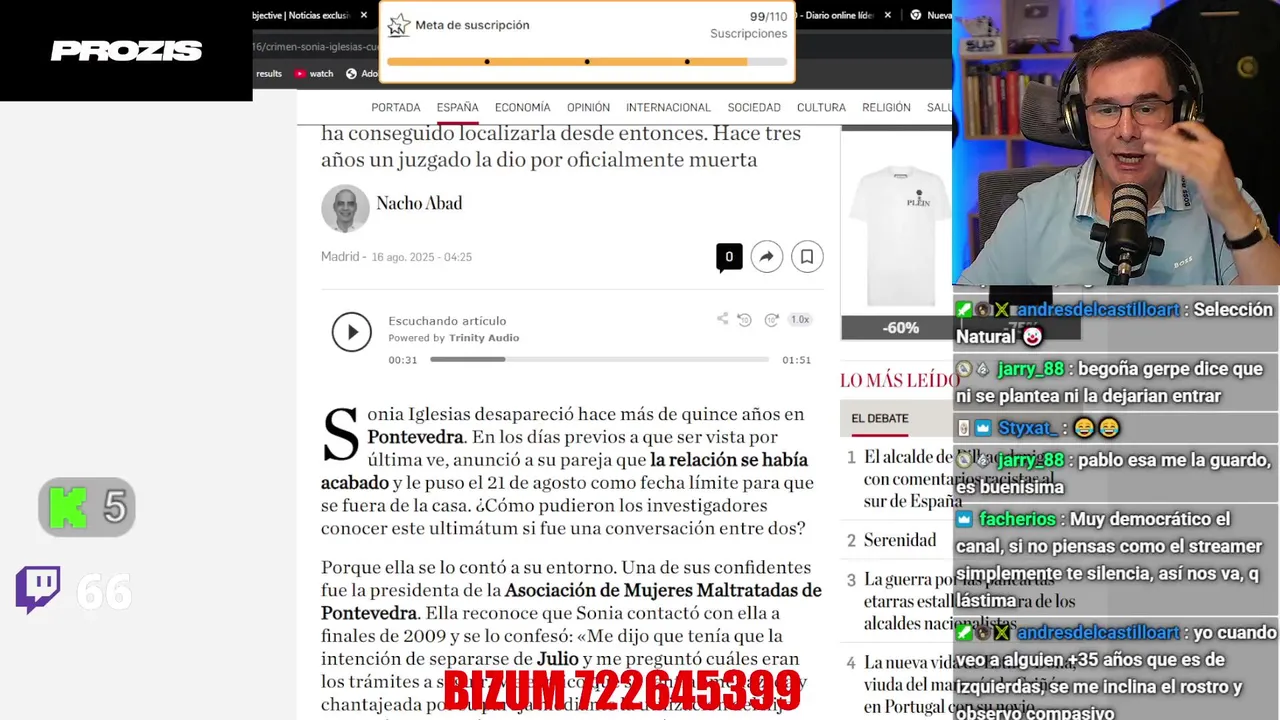Click the bold 'Pontevedra' in first paragraph
1280x720 pixels.
click(415, 437)
